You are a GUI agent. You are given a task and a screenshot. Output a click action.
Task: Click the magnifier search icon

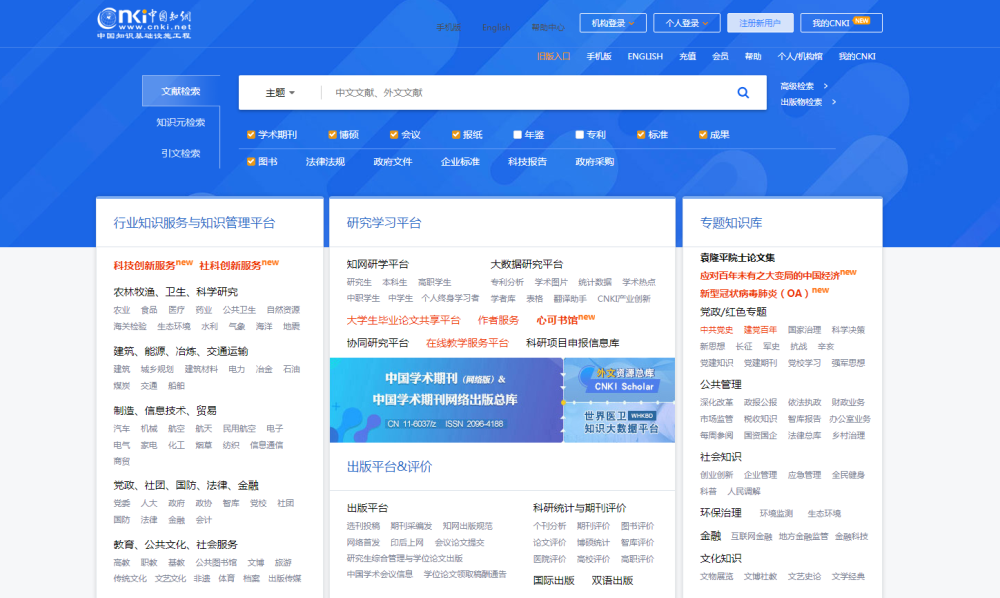(743, 92)
